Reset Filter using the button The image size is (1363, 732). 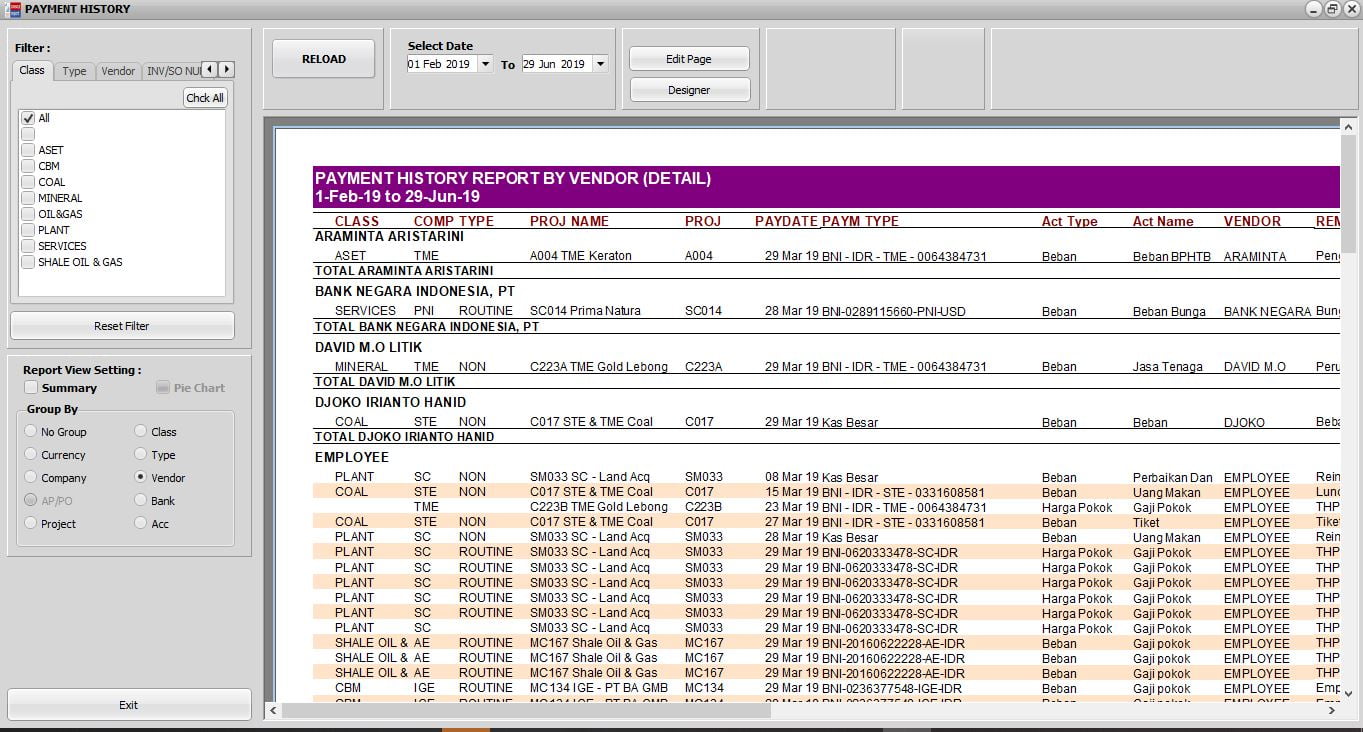coord(122,326)
